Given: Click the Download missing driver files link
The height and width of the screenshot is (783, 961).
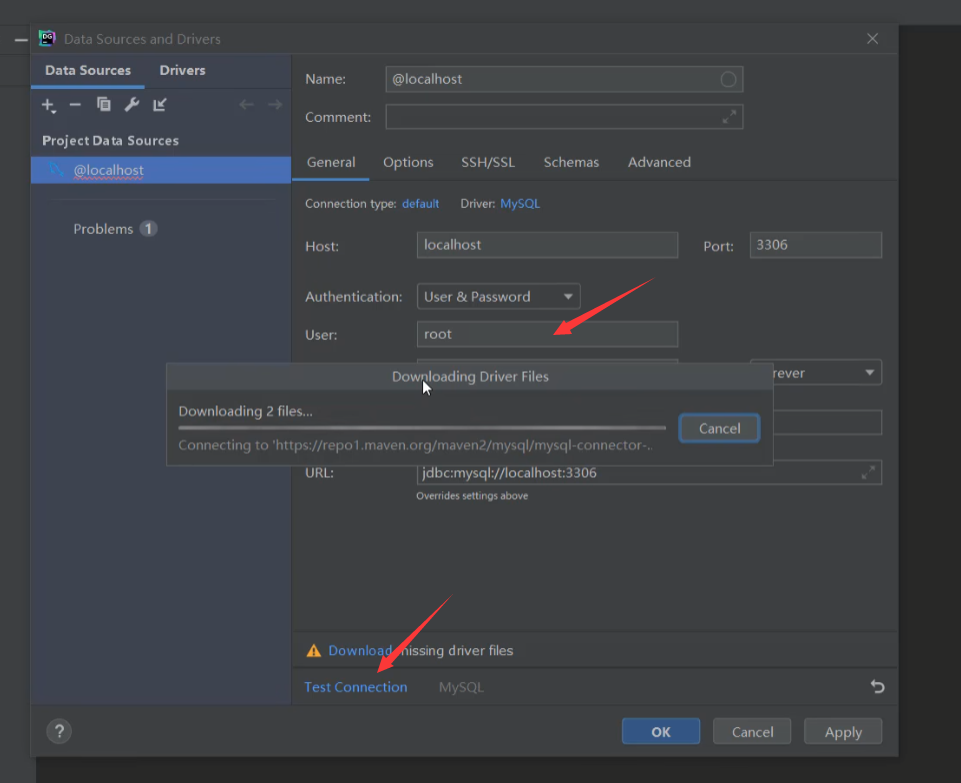Looking at the screenshot, I should point(360,651).
